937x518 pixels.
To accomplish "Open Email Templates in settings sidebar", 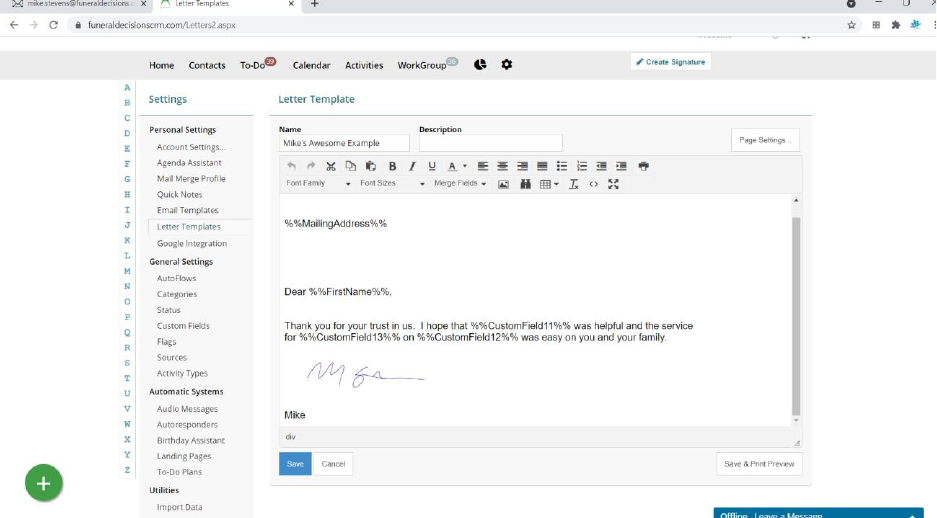I will (x=187, y=210).
